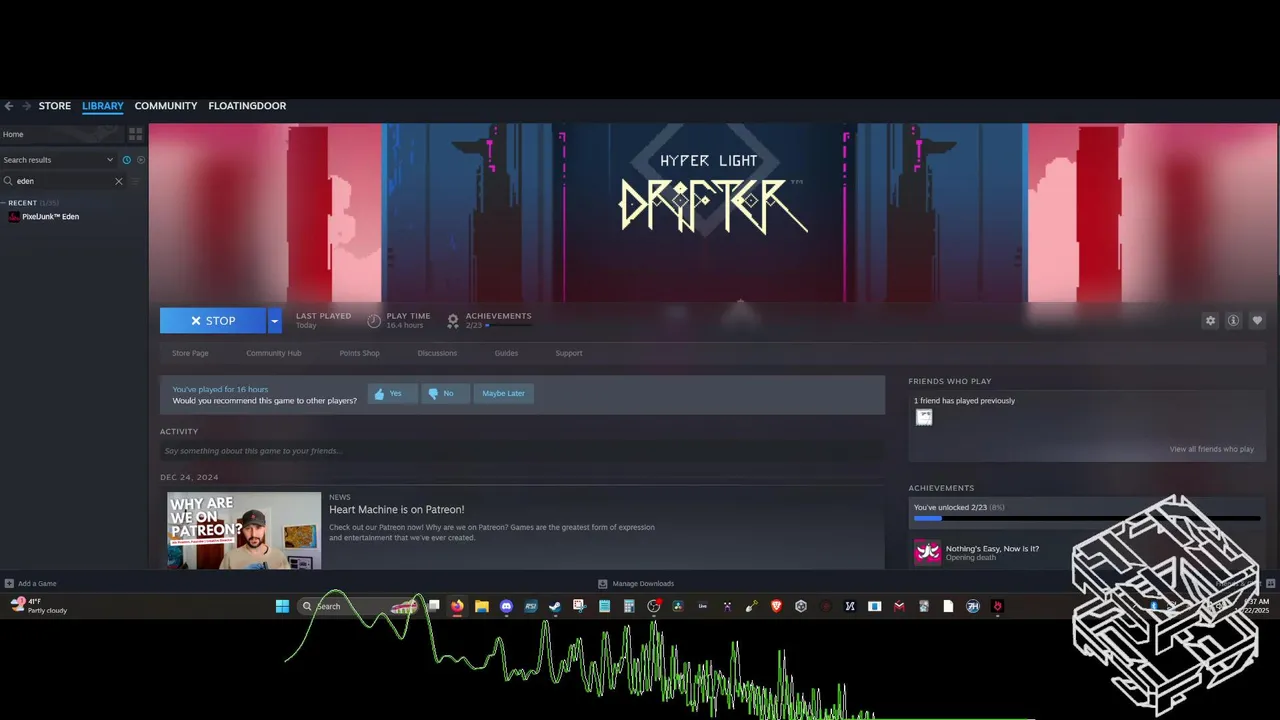Go back with the back arrow

click(x=9, y=106)
